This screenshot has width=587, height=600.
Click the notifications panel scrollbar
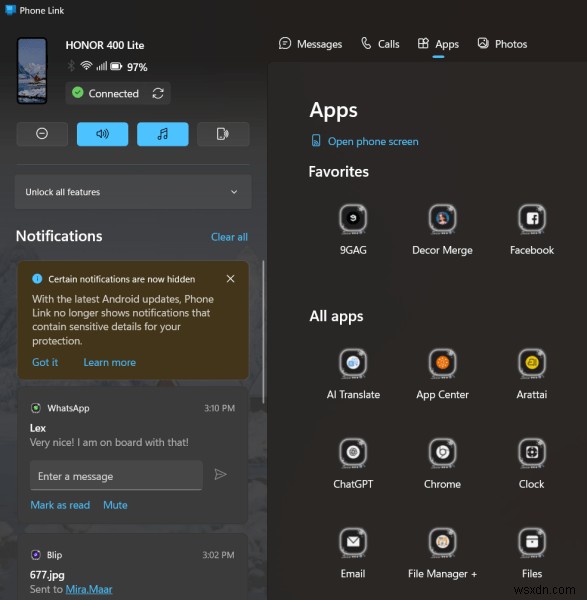(263, 332)
